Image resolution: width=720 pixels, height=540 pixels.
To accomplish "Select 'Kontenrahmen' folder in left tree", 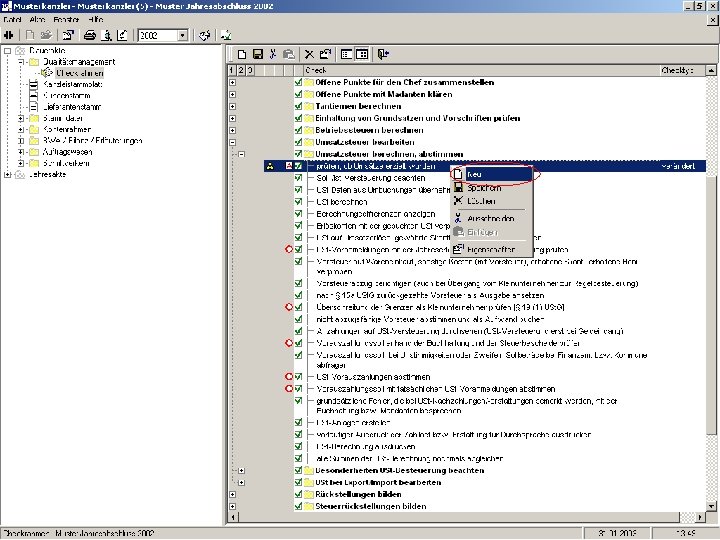I will pyautogui.click(x=67, y=129).
